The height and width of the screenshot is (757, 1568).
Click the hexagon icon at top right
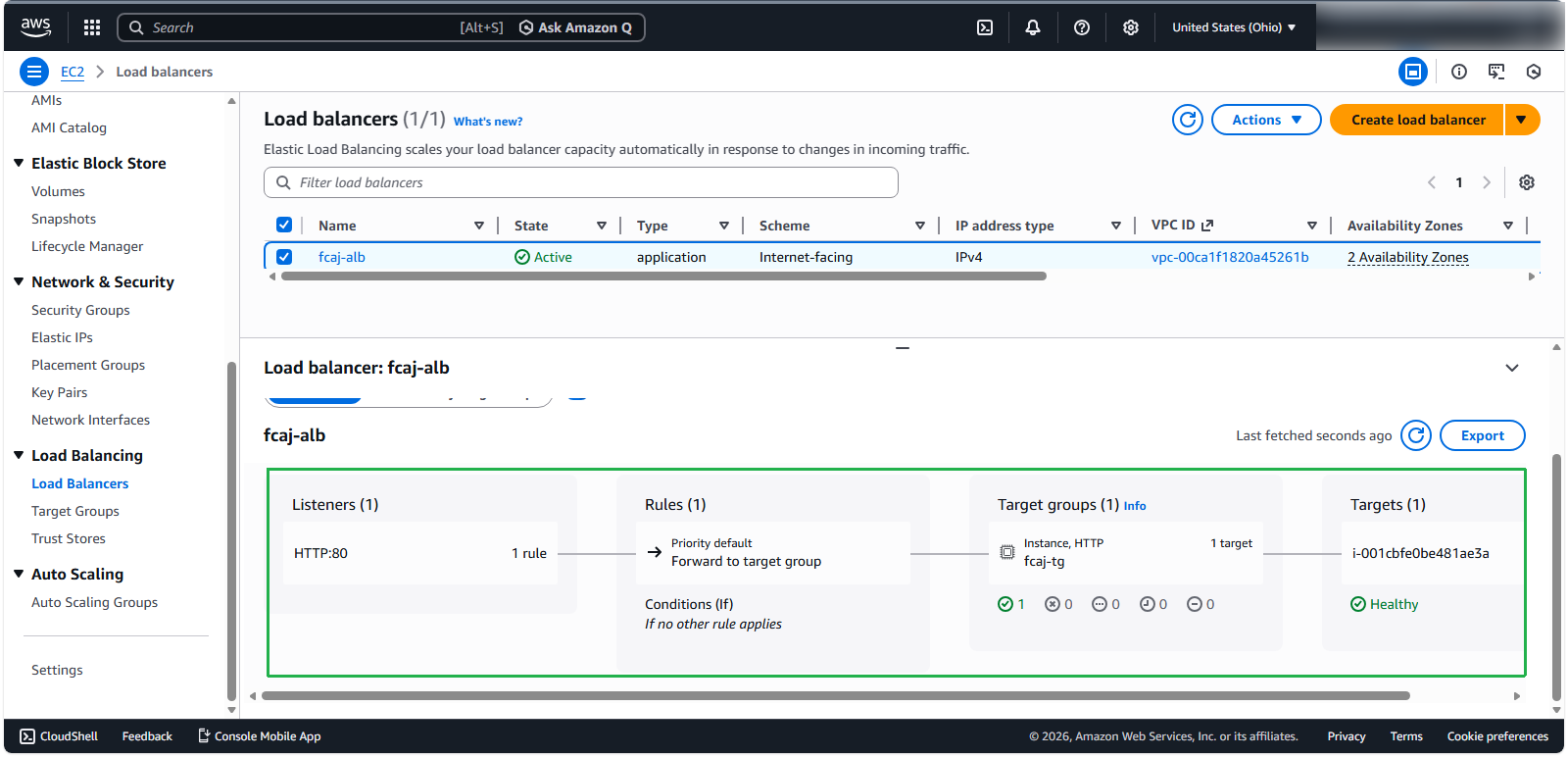[1534, 72]
